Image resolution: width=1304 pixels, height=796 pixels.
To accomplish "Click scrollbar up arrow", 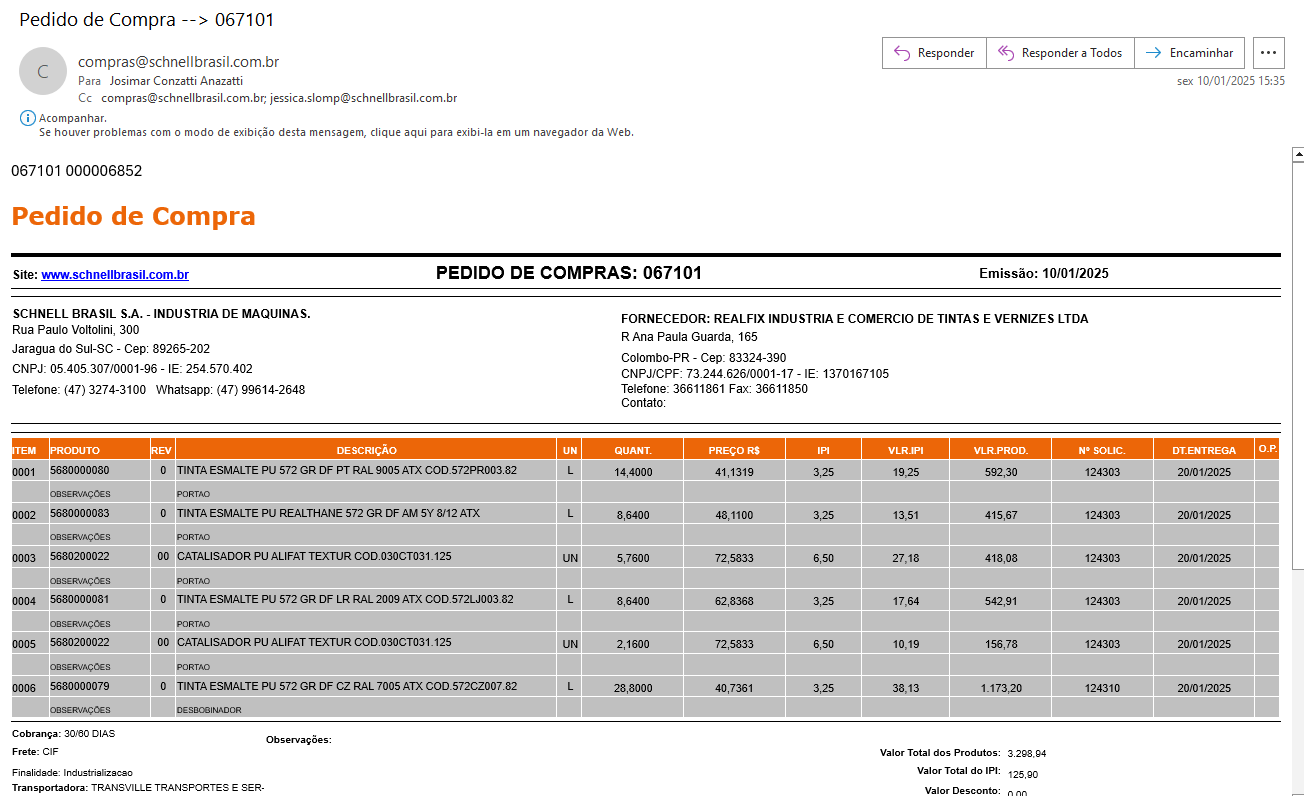I will tap(1297, 156).
